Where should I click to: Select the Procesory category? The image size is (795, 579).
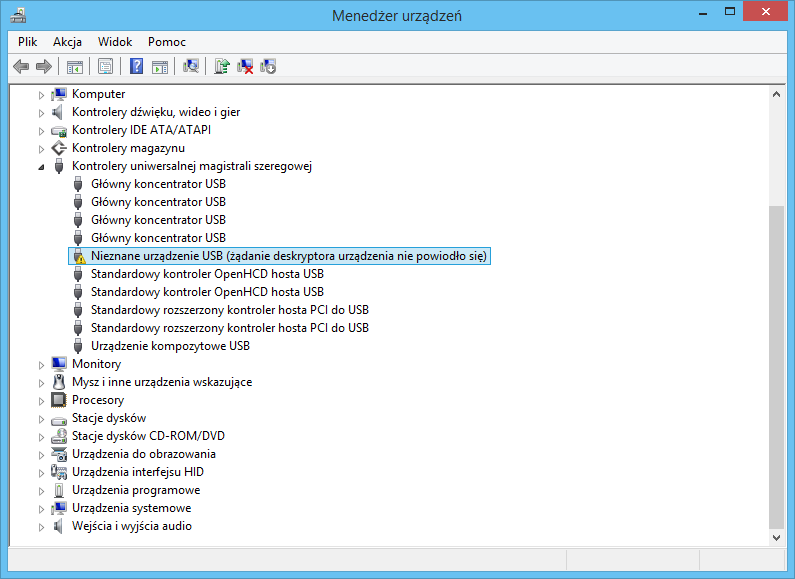click(98, 400)
